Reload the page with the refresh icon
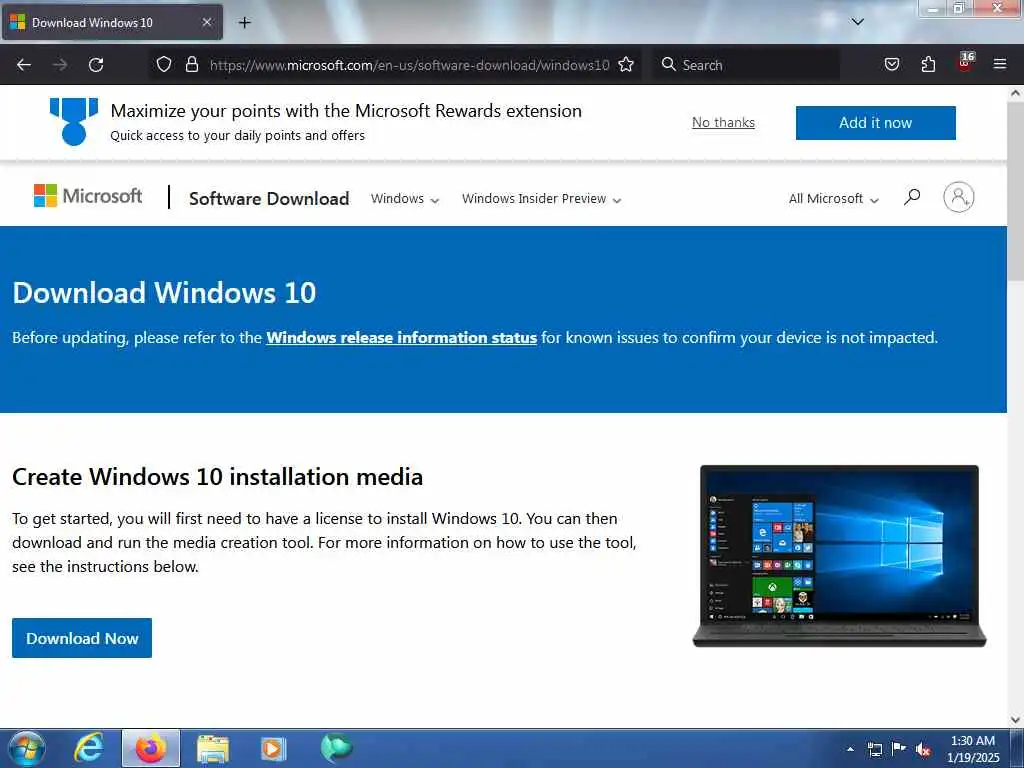 (96, 65)
